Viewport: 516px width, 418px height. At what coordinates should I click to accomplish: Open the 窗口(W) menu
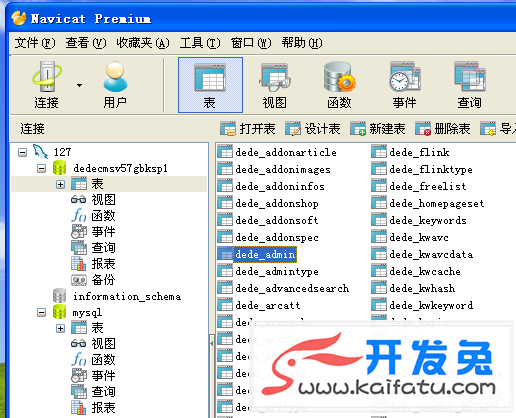pyautogui.click(x=251, y=43)
